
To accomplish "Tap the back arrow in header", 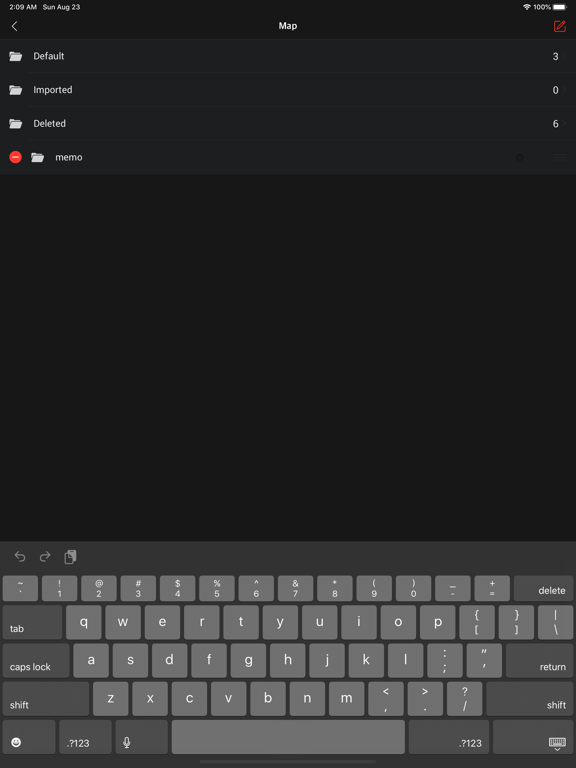I will click(15, 26).
